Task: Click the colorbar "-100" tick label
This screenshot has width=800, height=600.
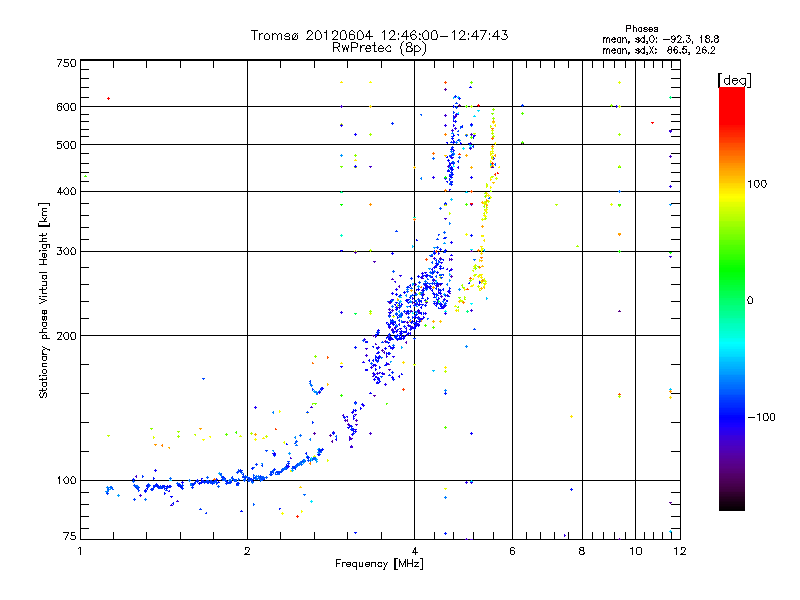Action: point(761,417)
